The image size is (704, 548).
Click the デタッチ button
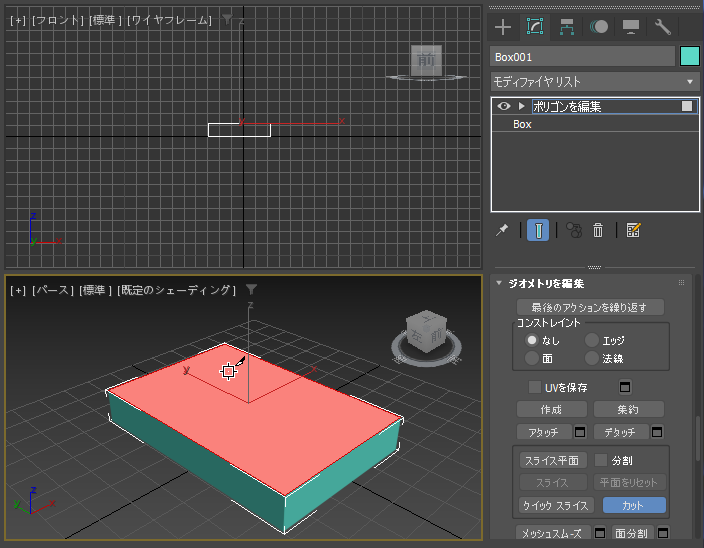[621, 432]
